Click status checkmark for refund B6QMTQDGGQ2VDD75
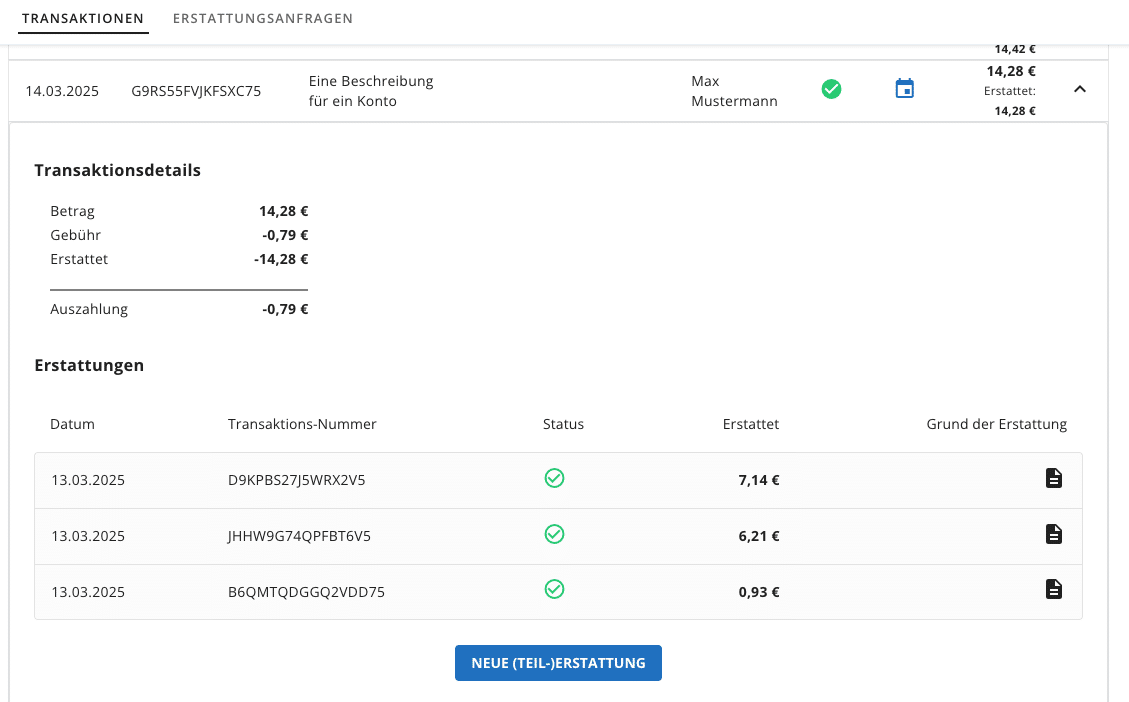 click(x=554, y=590)
